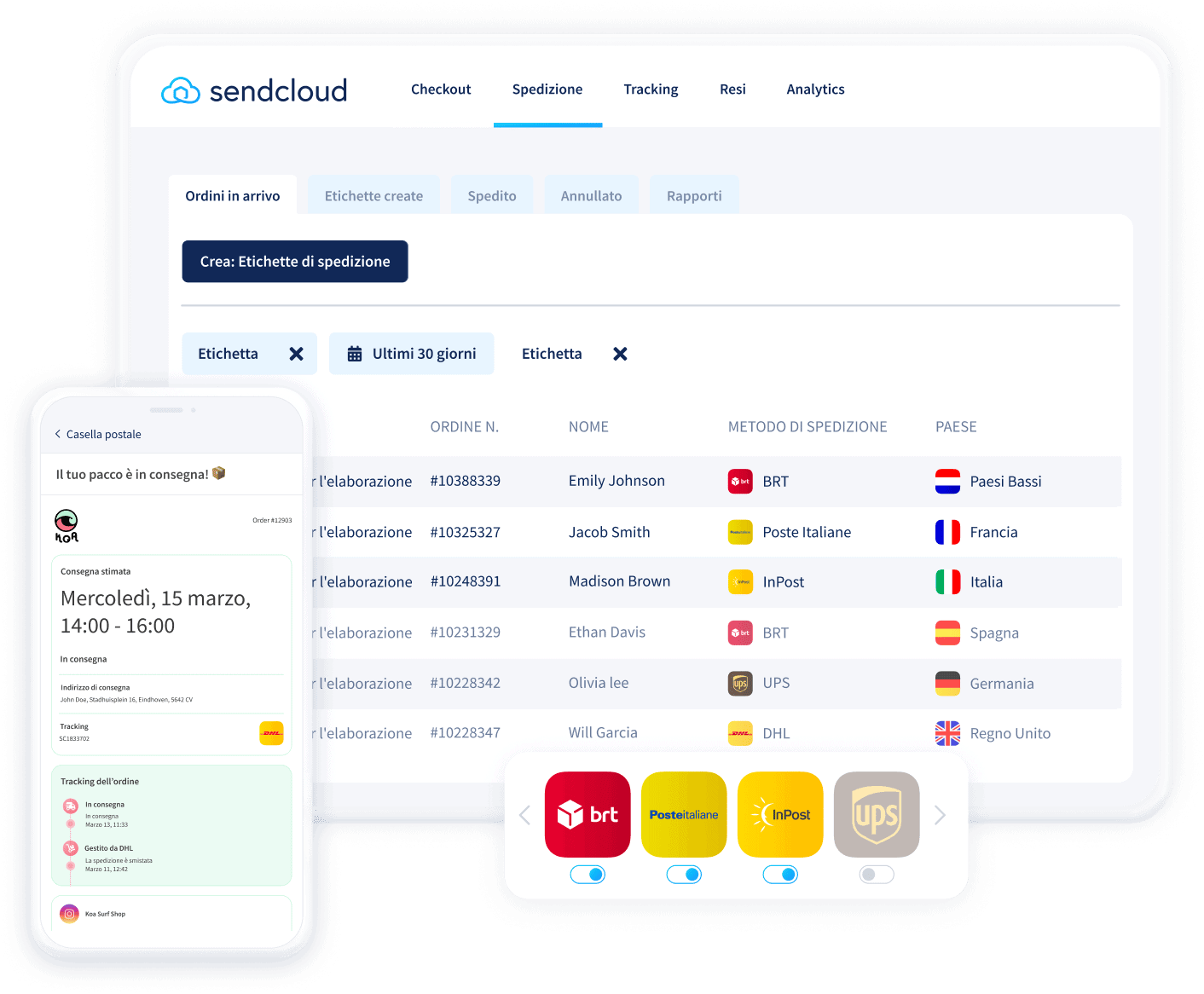Remove the first Etichetta filter chip
Screen dimensions: 1204x994
pos(296,354)
